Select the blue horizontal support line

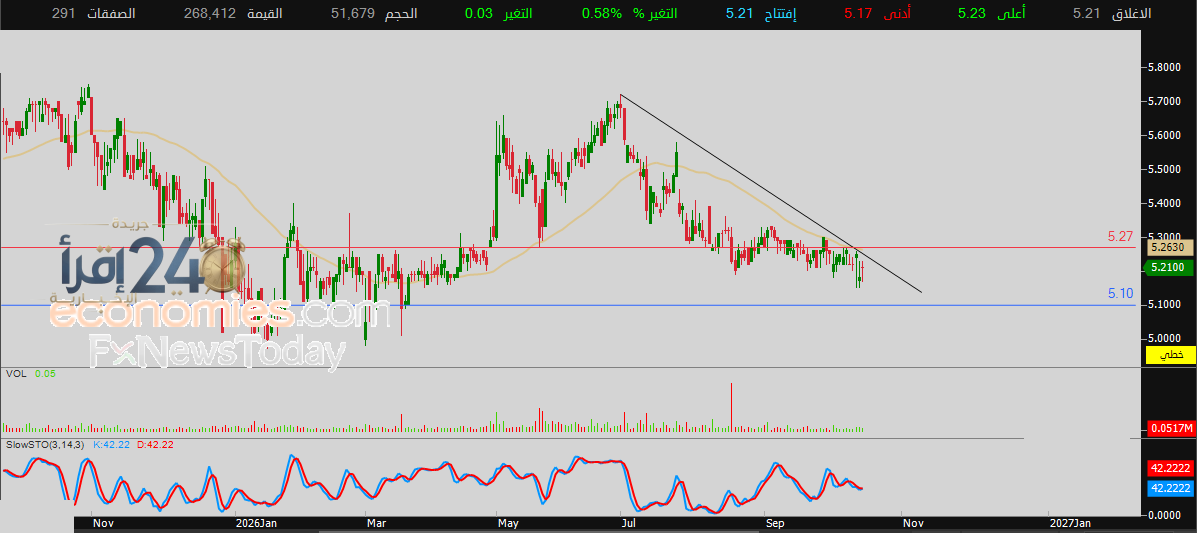pos(568,305)
